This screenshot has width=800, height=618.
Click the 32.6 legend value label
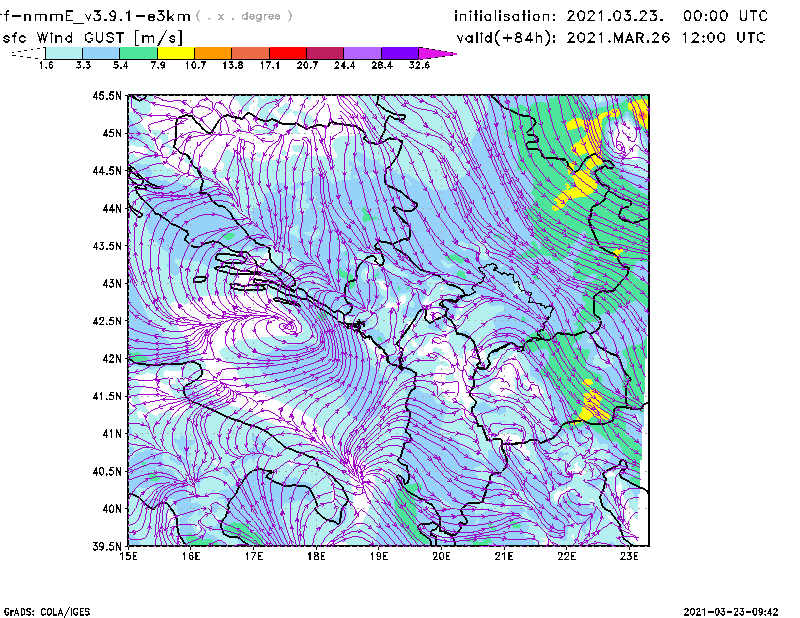tap(420, 65)
